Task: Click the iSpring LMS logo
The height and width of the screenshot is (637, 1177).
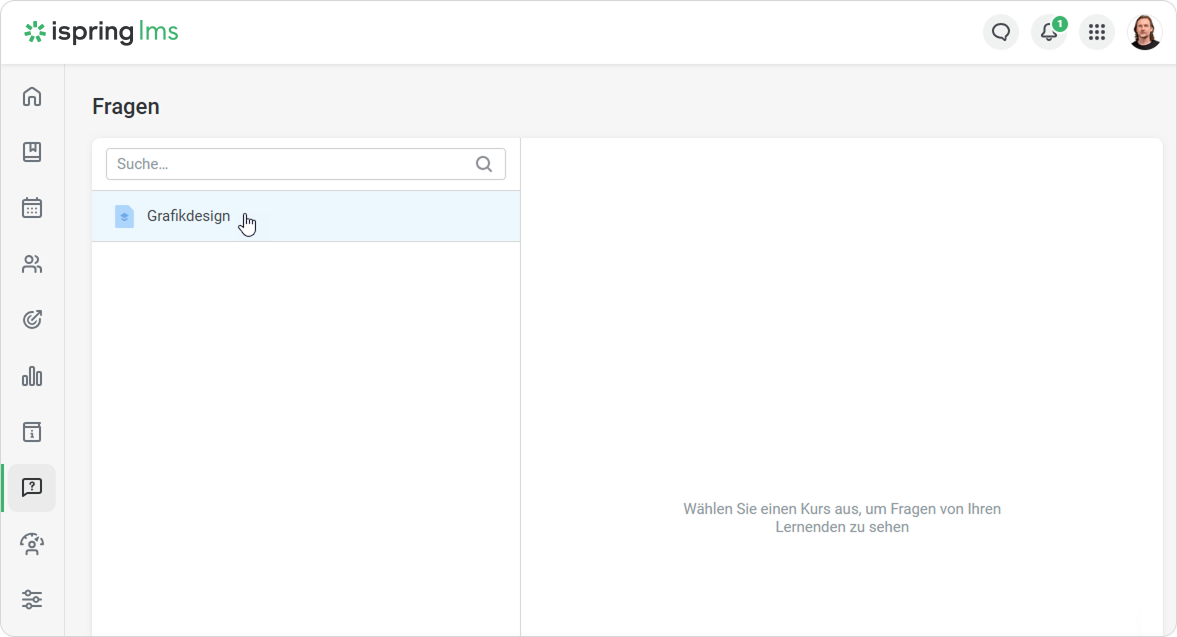Action: 101,32
